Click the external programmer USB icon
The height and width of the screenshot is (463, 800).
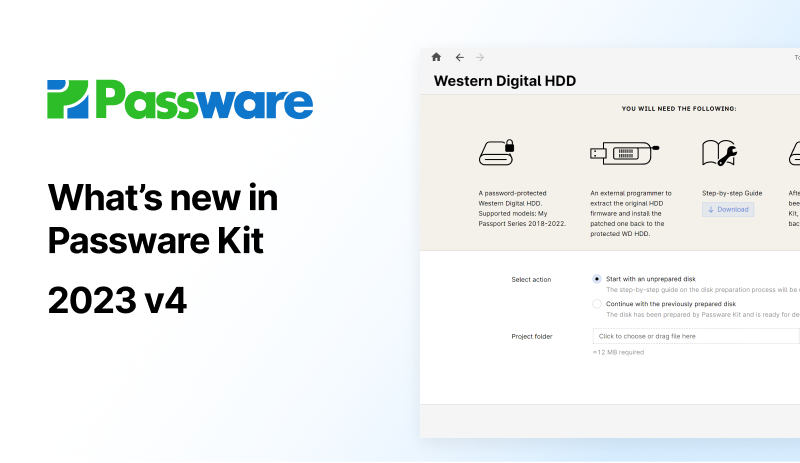(624, 153)
